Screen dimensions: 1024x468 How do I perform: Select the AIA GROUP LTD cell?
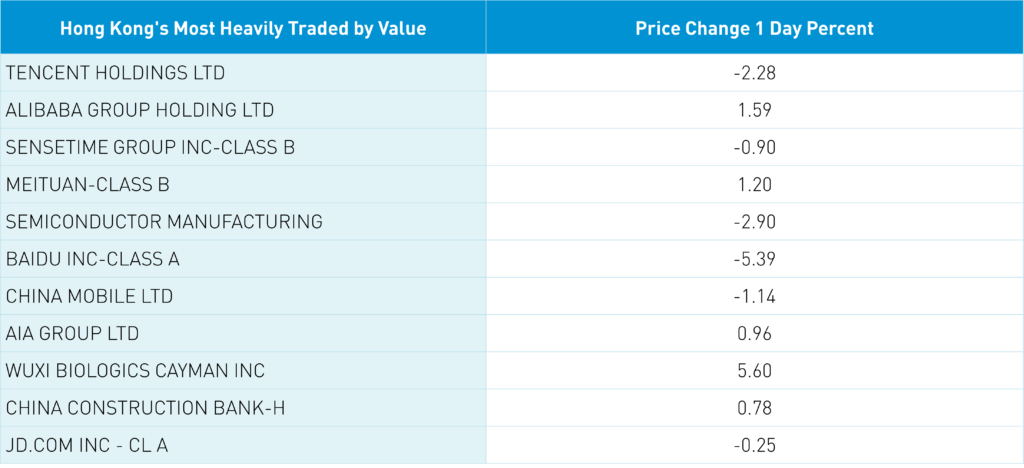point(72,333)
